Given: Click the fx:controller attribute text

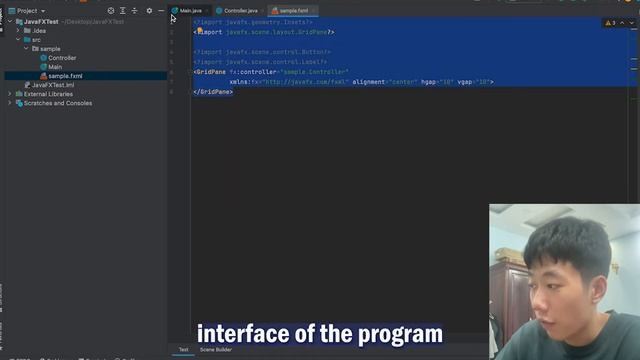Looking at the screenshot, I should (253, 72).
